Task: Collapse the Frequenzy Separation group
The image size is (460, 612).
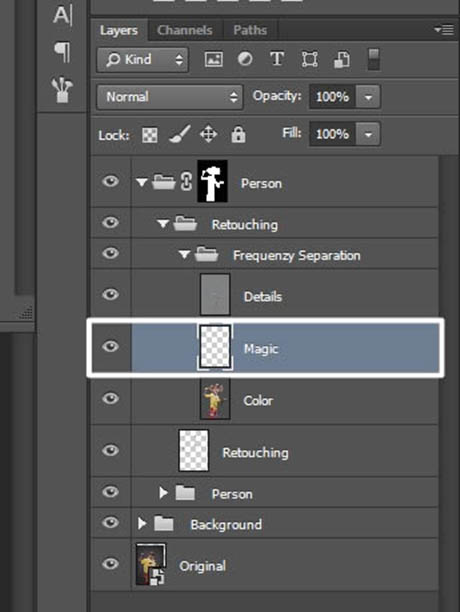Action: point(184,255)
